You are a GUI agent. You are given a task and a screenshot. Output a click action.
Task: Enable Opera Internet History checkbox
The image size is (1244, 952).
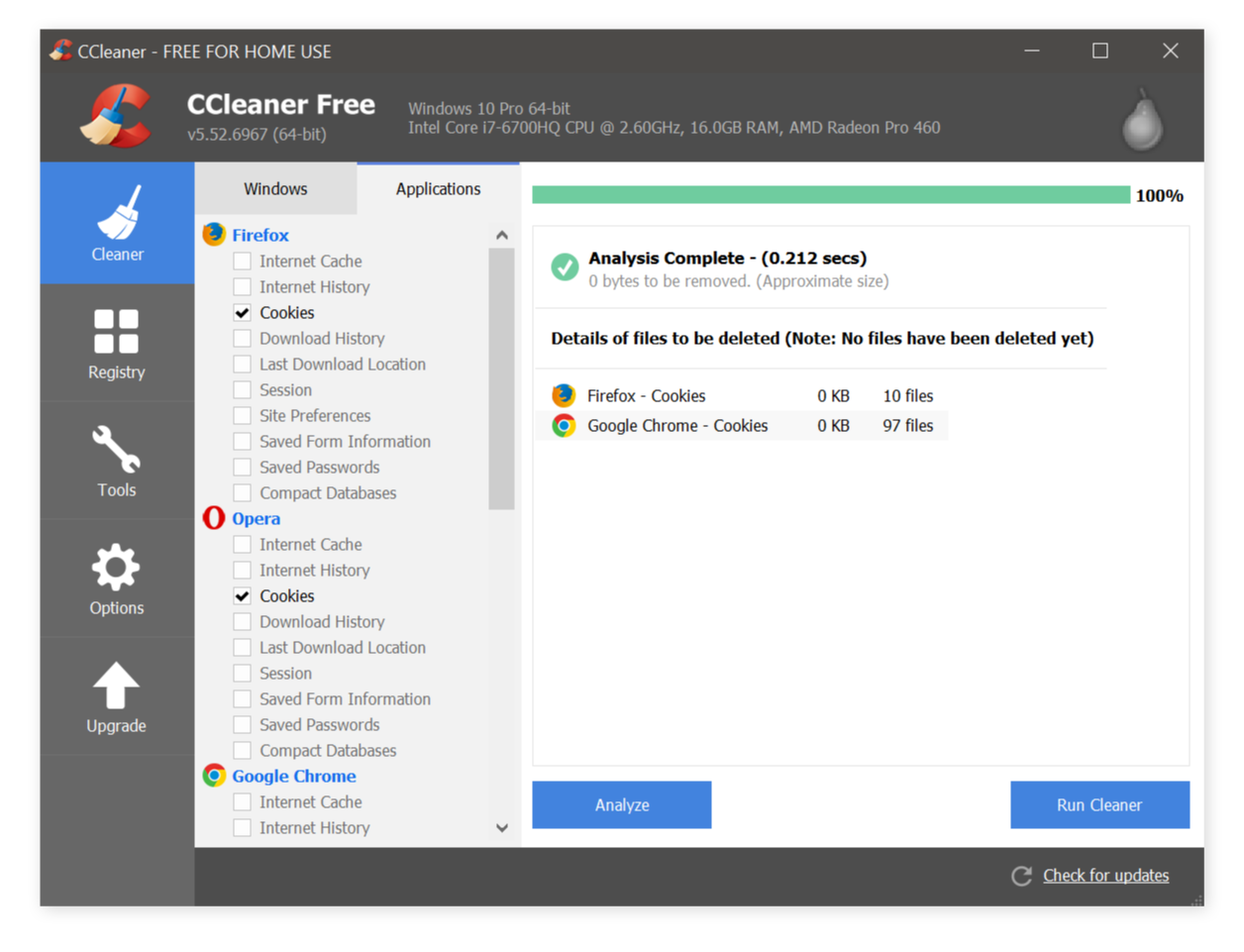pos(242,570)
